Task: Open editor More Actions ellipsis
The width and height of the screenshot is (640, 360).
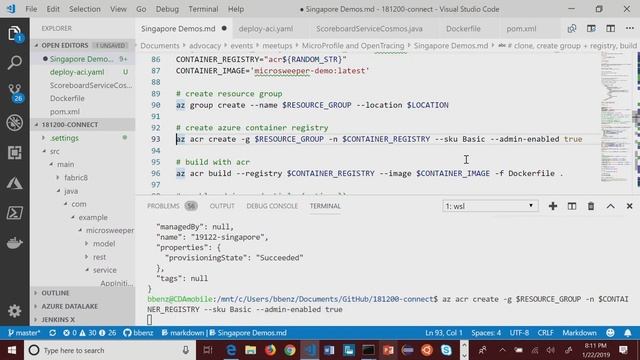Action: tap(630, 29)
